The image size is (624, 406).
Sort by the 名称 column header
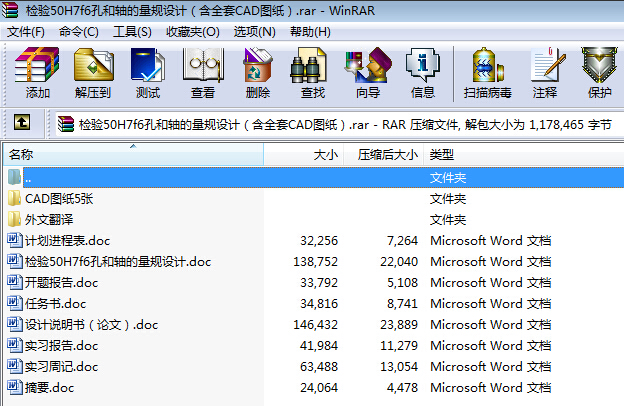coord(133,154)
